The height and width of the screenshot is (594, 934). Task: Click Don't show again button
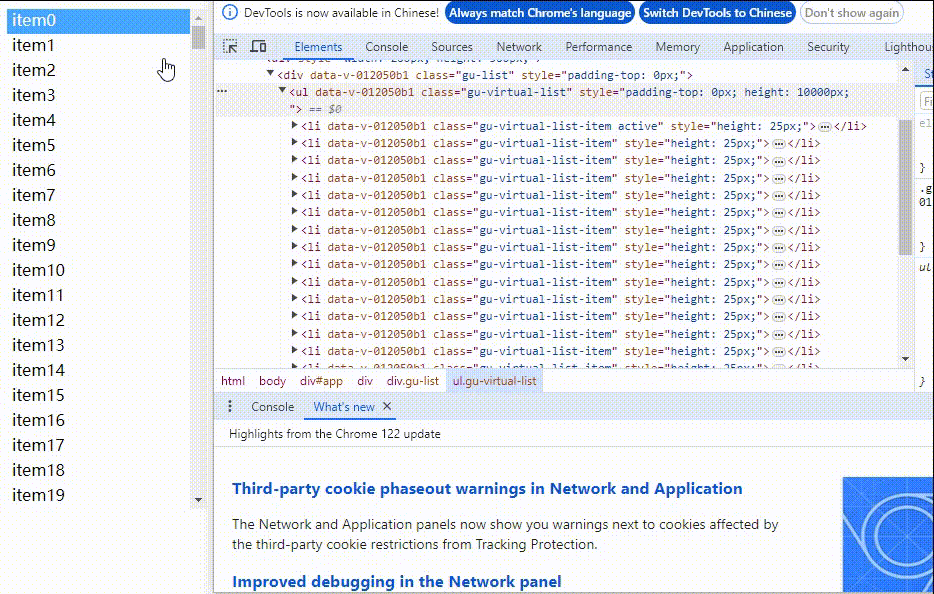point(852,13)
